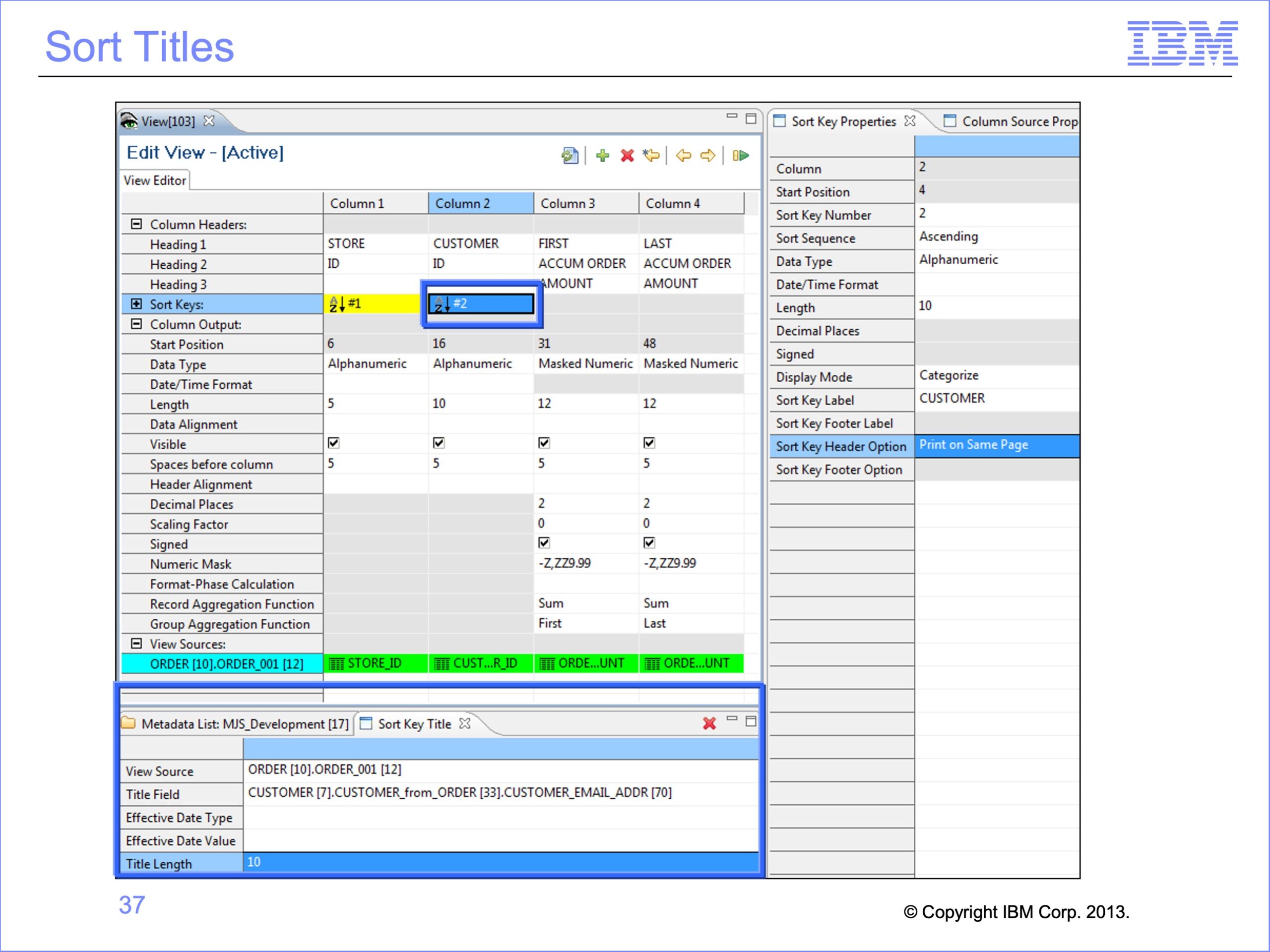This screenshot has width=1270, height=952.
Task: Minimize the View[103] editor pane
Action: tap(731, 116)
